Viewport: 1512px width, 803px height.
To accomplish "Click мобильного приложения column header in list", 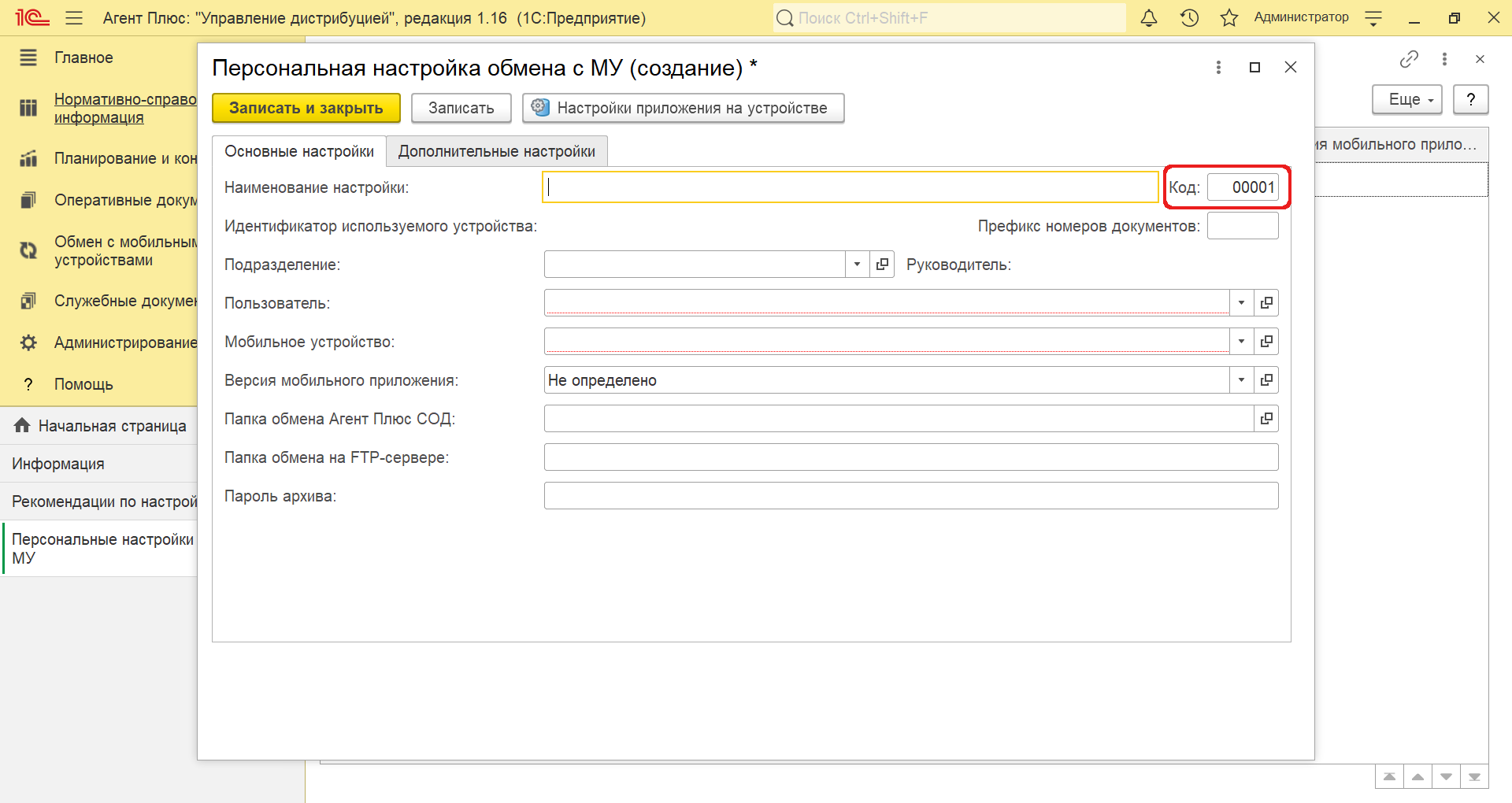I will (1402, 145).
